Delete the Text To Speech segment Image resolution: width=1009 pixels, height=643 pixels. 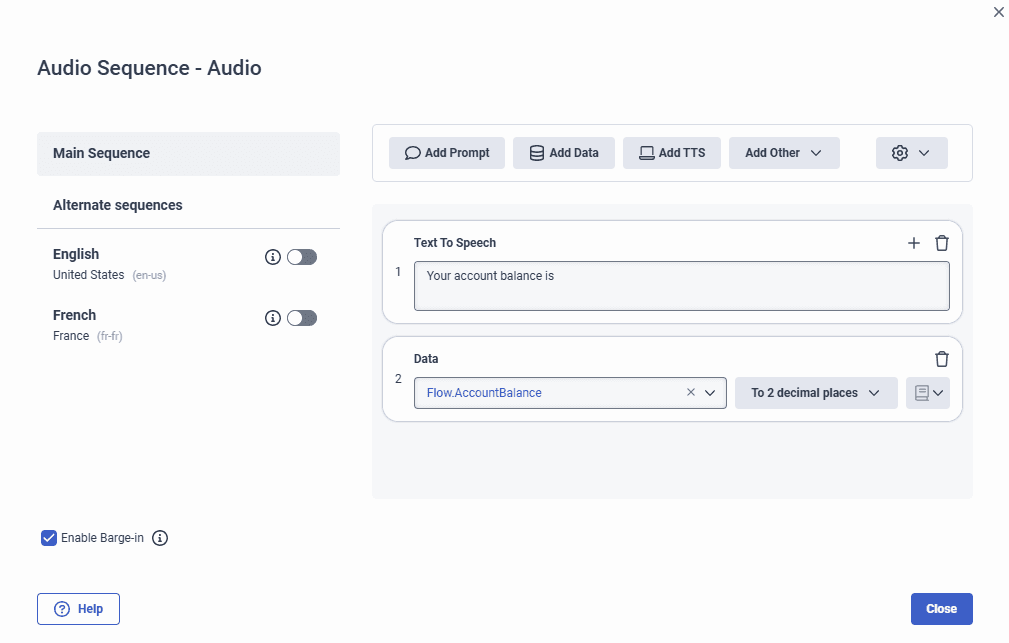[x=941, y=242]
